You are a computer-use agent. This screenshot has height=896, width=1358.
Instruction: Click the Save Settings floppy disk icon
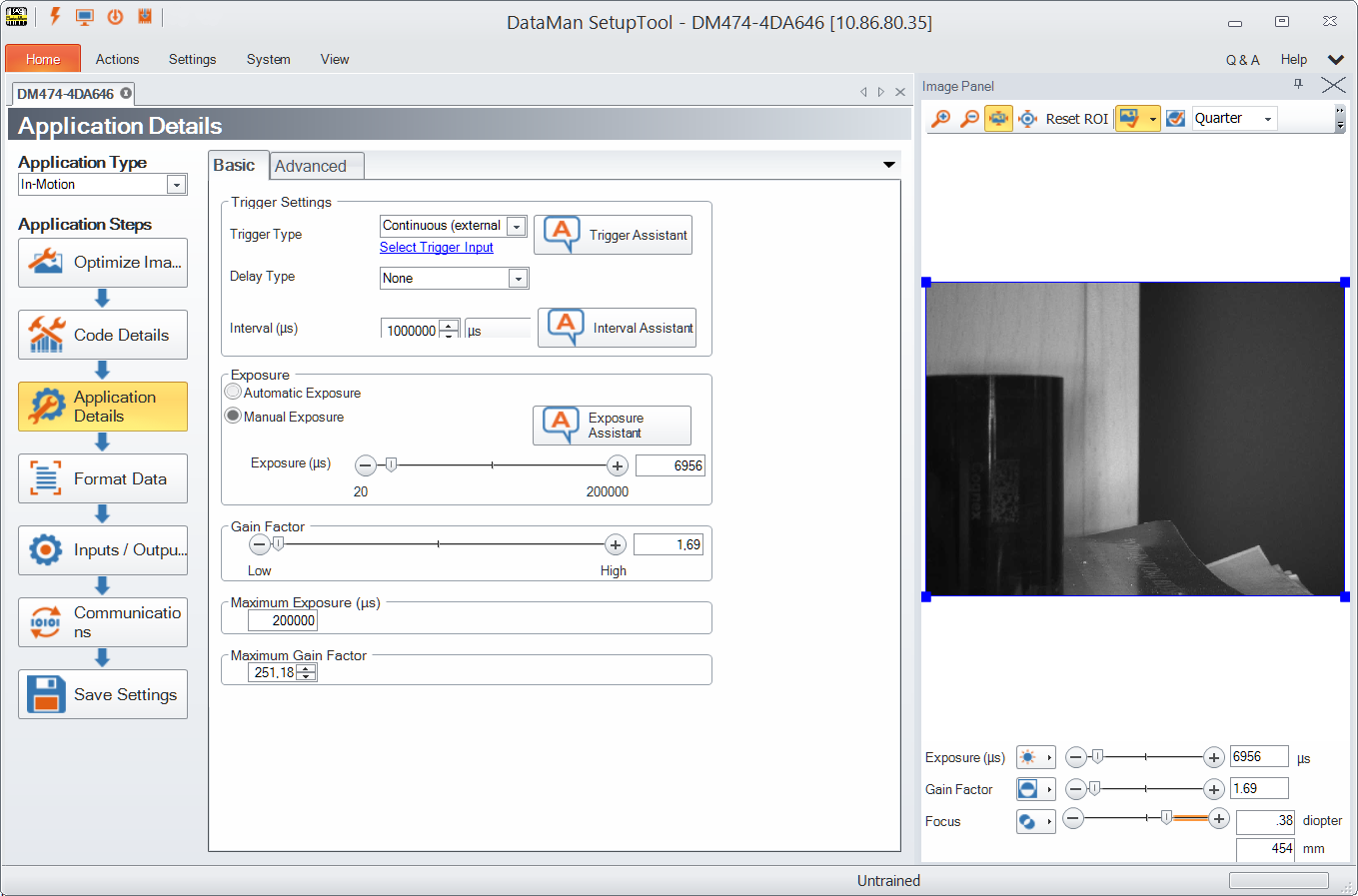(x=46, y=694)
